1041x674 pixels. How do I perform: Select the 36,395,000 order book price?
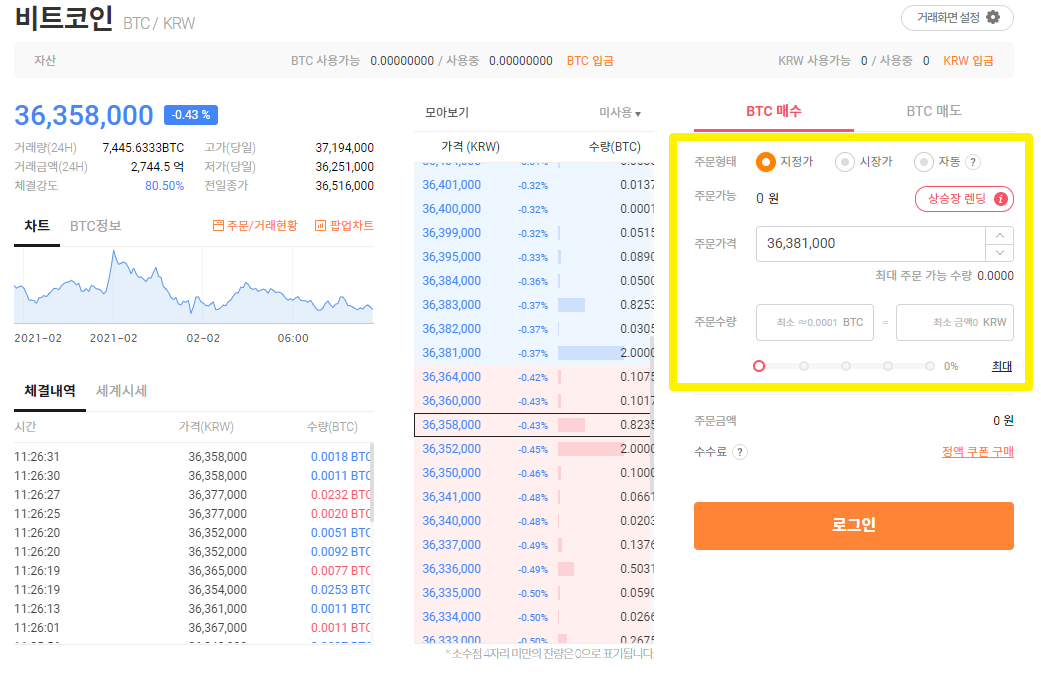(451, 257)
